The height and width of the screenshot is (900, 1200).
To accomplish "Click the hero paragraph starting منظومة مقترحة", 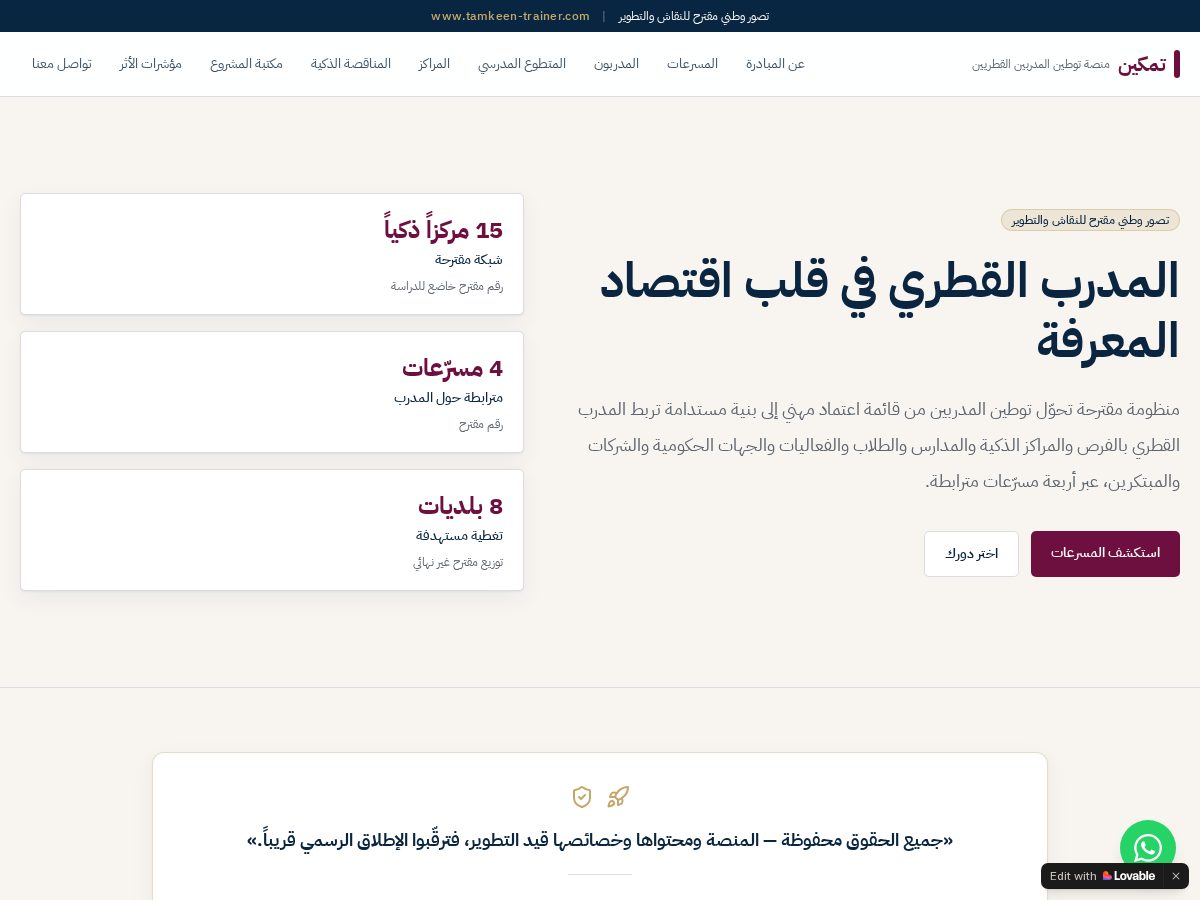I will (878, 446).
